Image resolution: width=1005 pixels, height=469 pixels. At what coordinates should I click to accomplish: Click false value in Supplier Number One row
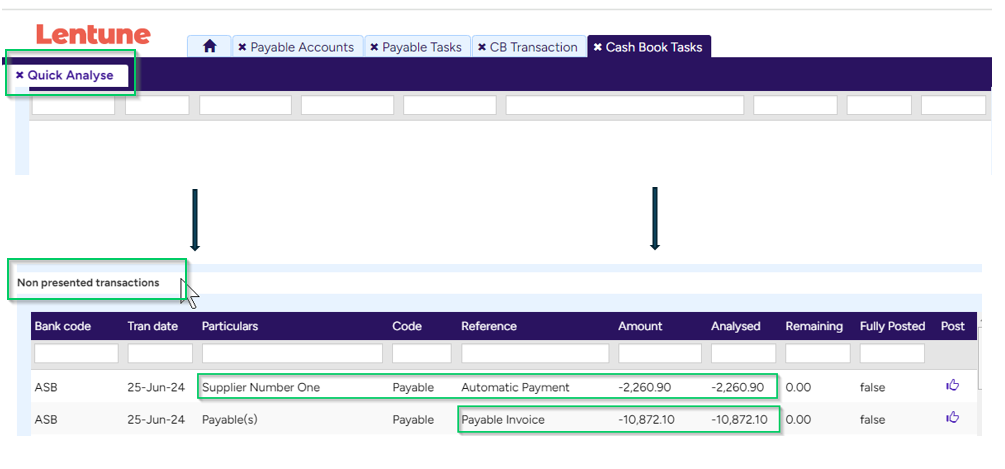coord(872,387)
